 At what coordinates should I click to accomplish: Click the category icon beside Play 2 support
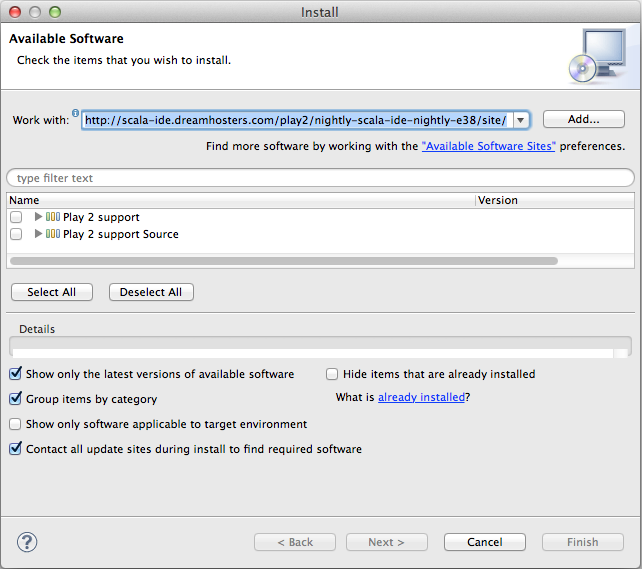[53, 217]
